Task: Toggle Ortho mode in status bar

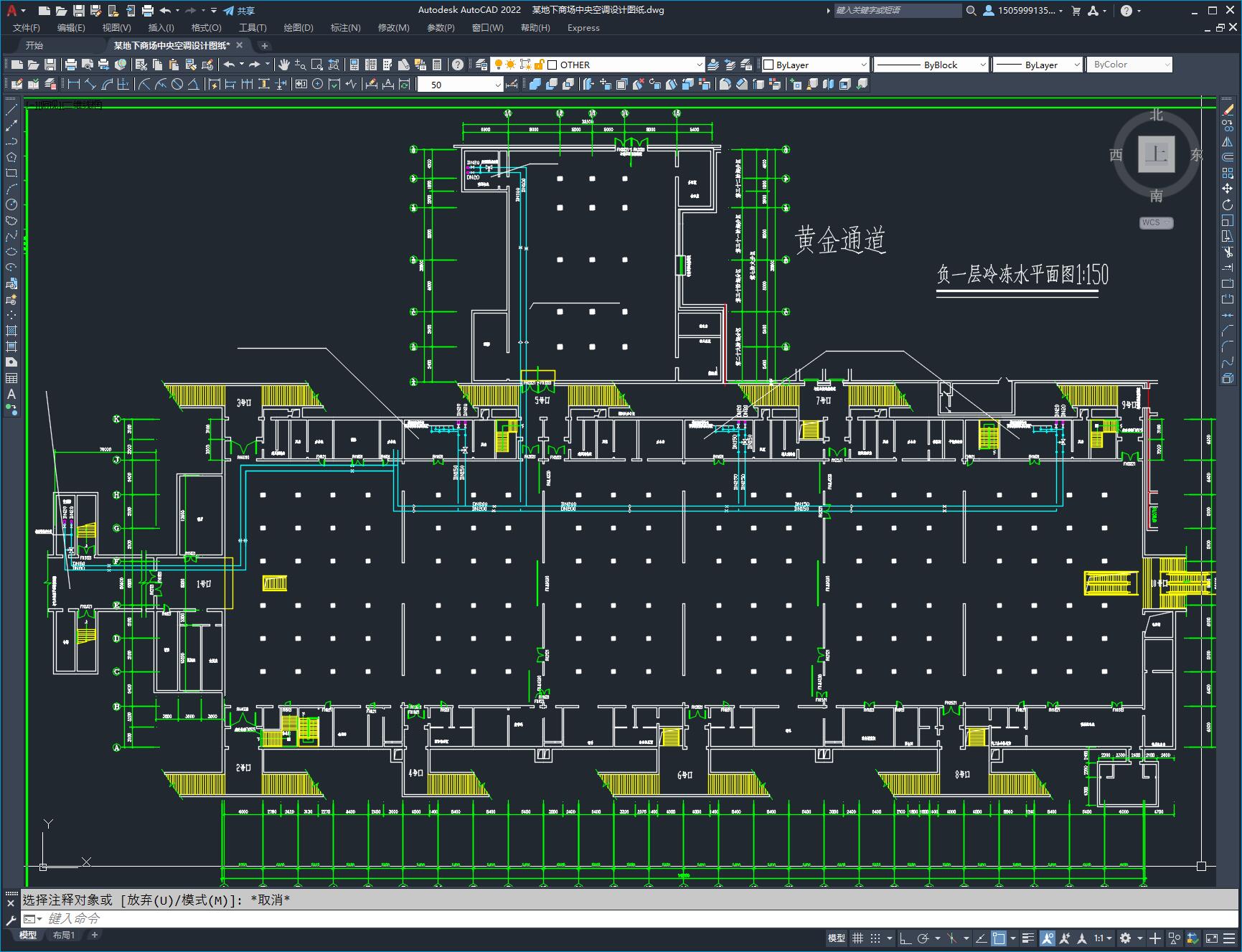Action: 905,938
